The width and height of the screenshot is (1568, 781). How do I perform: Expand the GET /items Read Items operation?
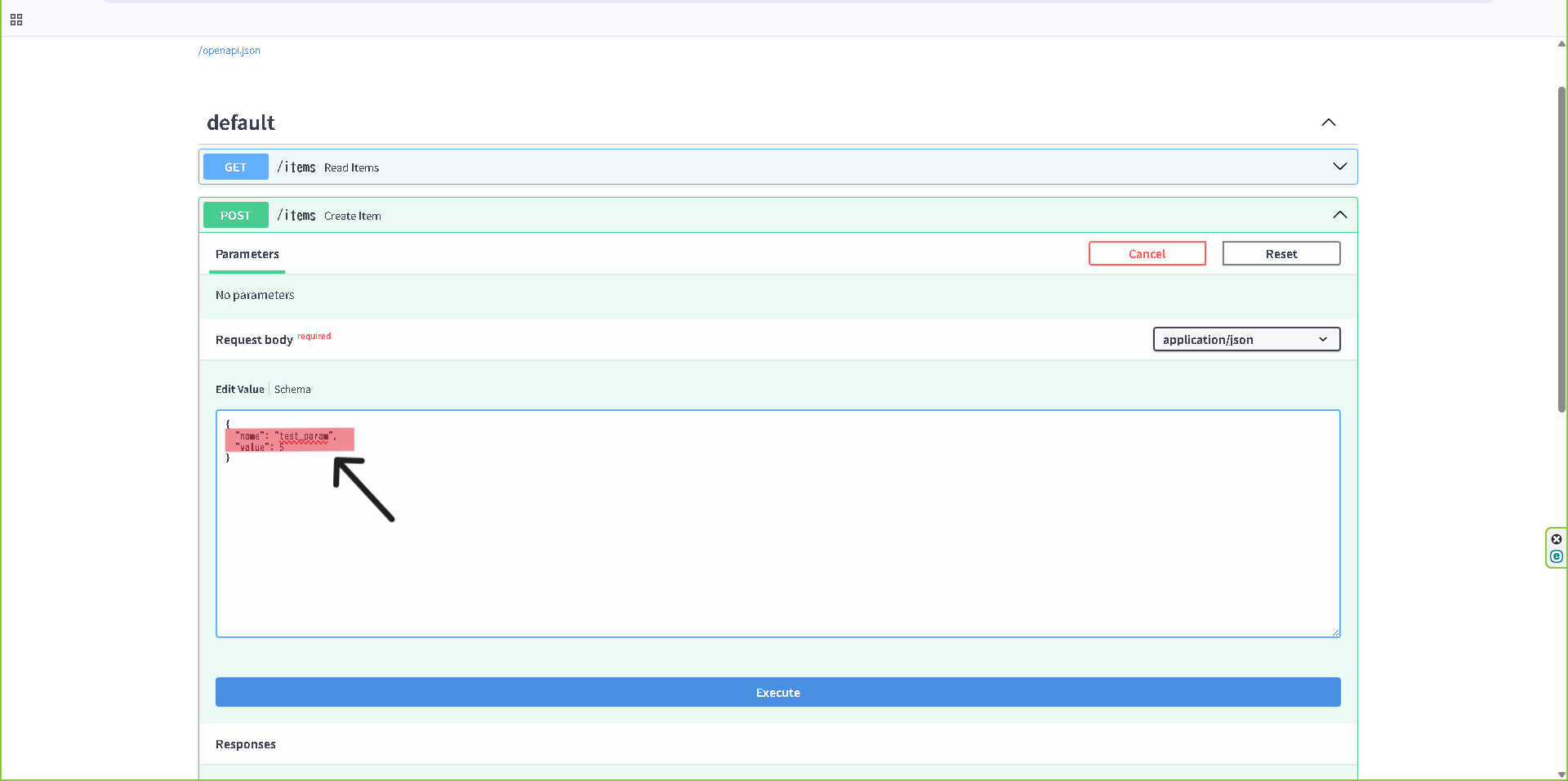point(1339,166)
